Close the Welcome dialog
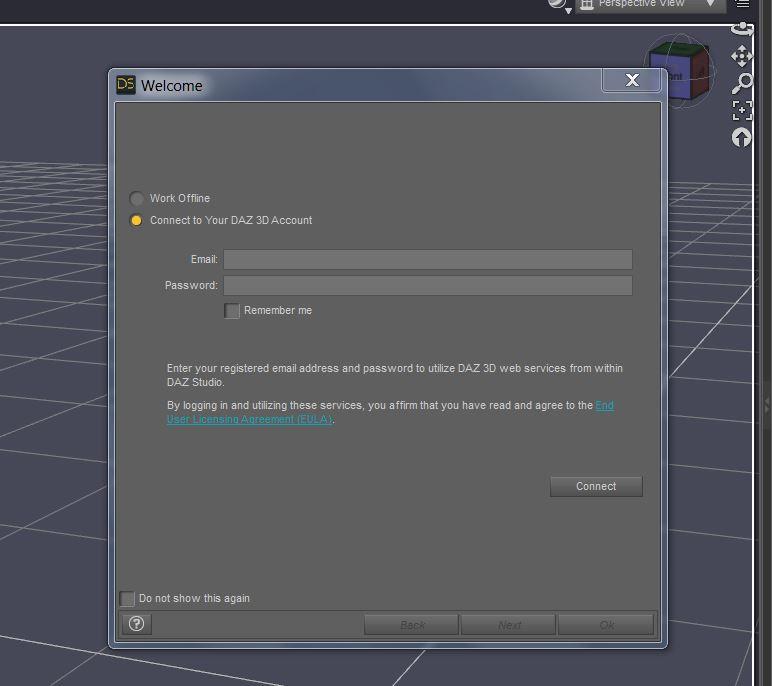This screenshot has width=772, height=686. 631,80
